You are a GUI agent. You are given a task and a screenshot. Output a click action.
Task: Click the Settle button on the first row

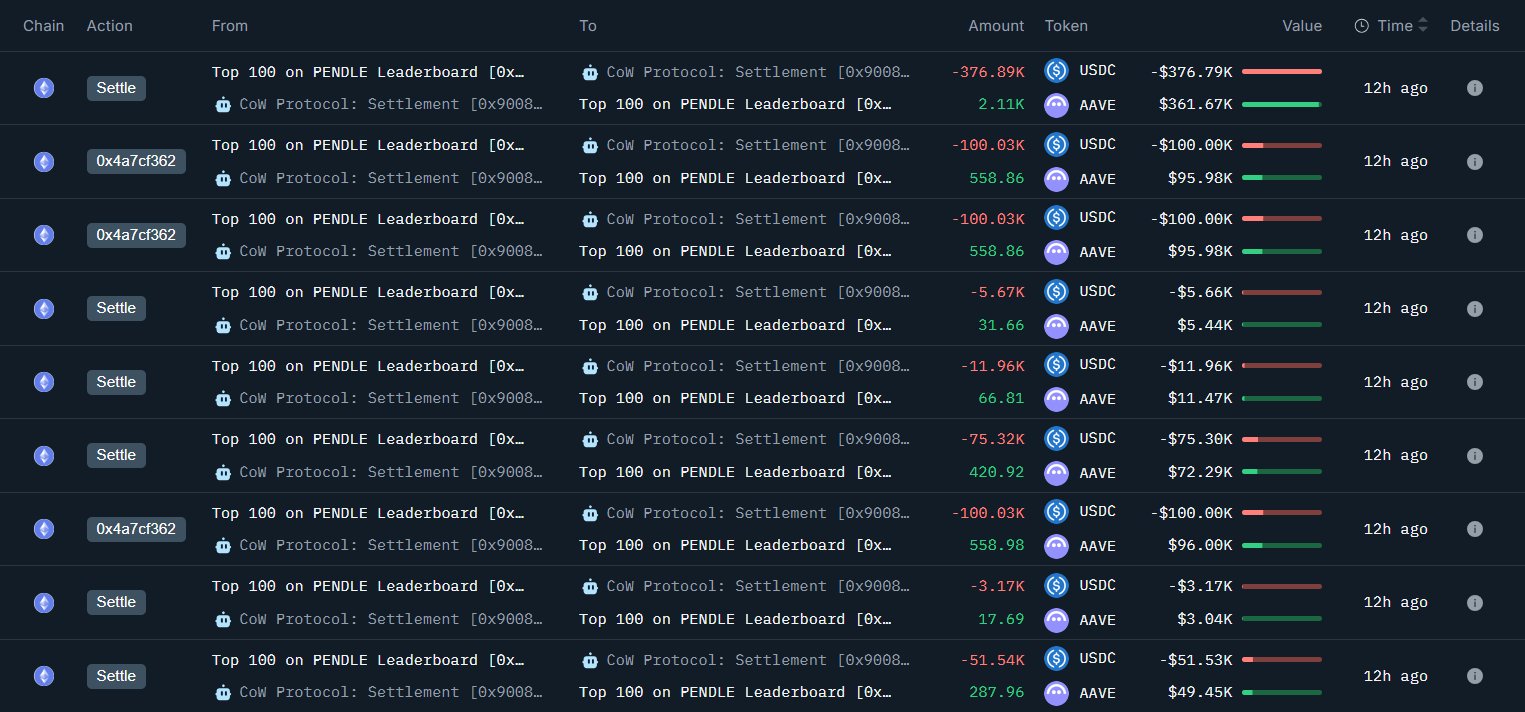click(116, 88)
